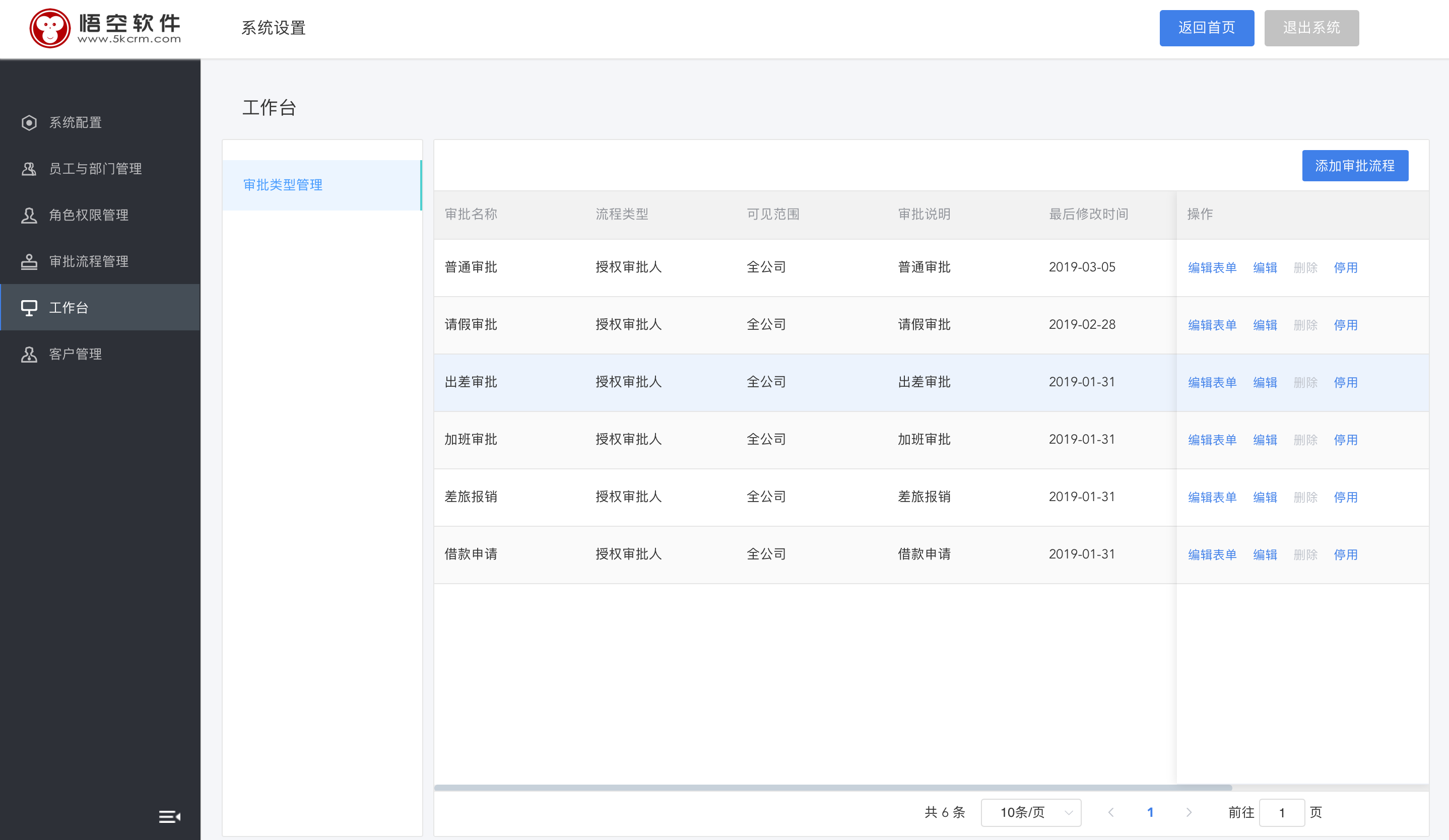The height and width of the screenshot is (840, 1449).
Task: Collapse the sidebar with the fold icon
Action: [170, 816]
